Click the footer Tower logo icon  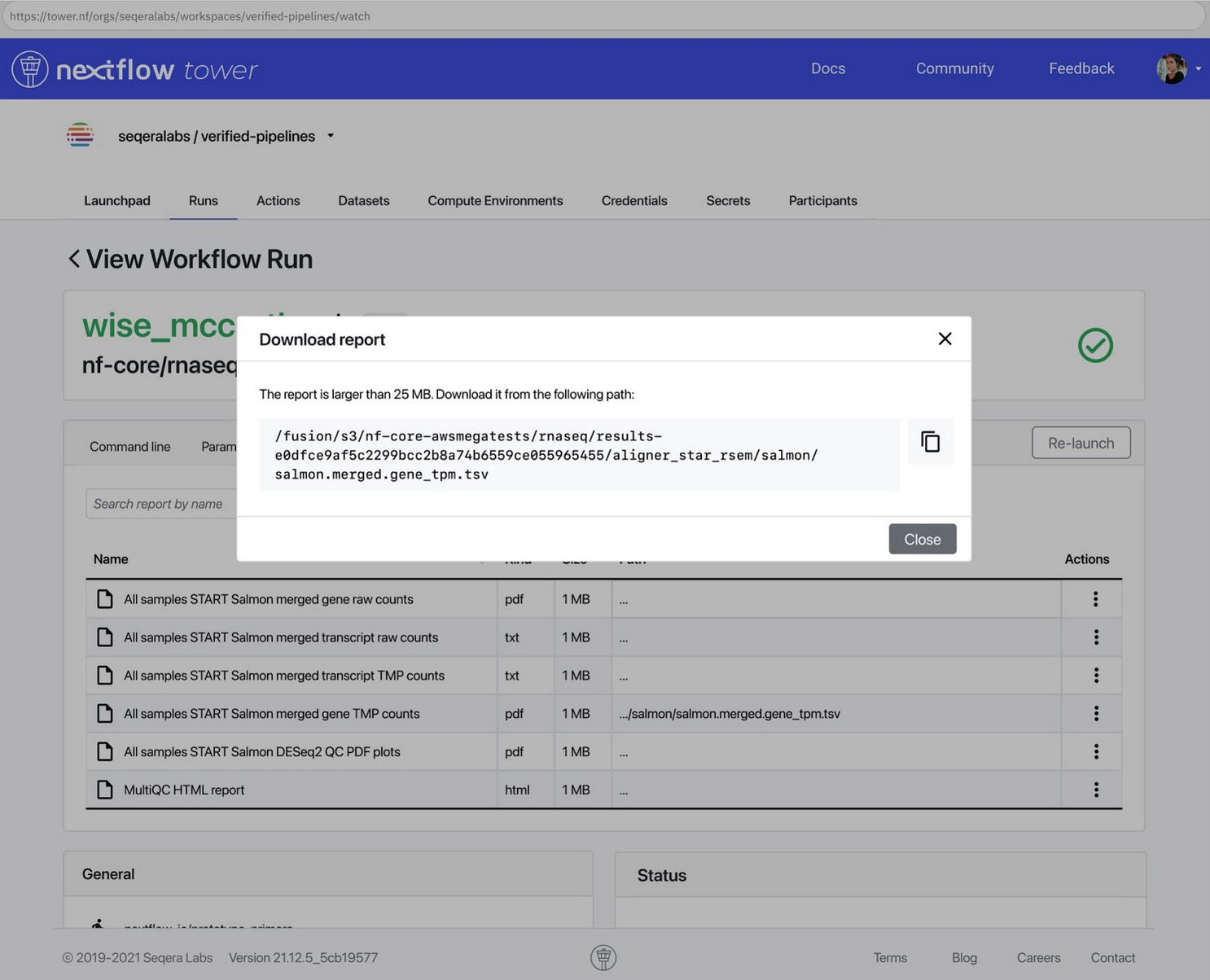coord(603,958)
